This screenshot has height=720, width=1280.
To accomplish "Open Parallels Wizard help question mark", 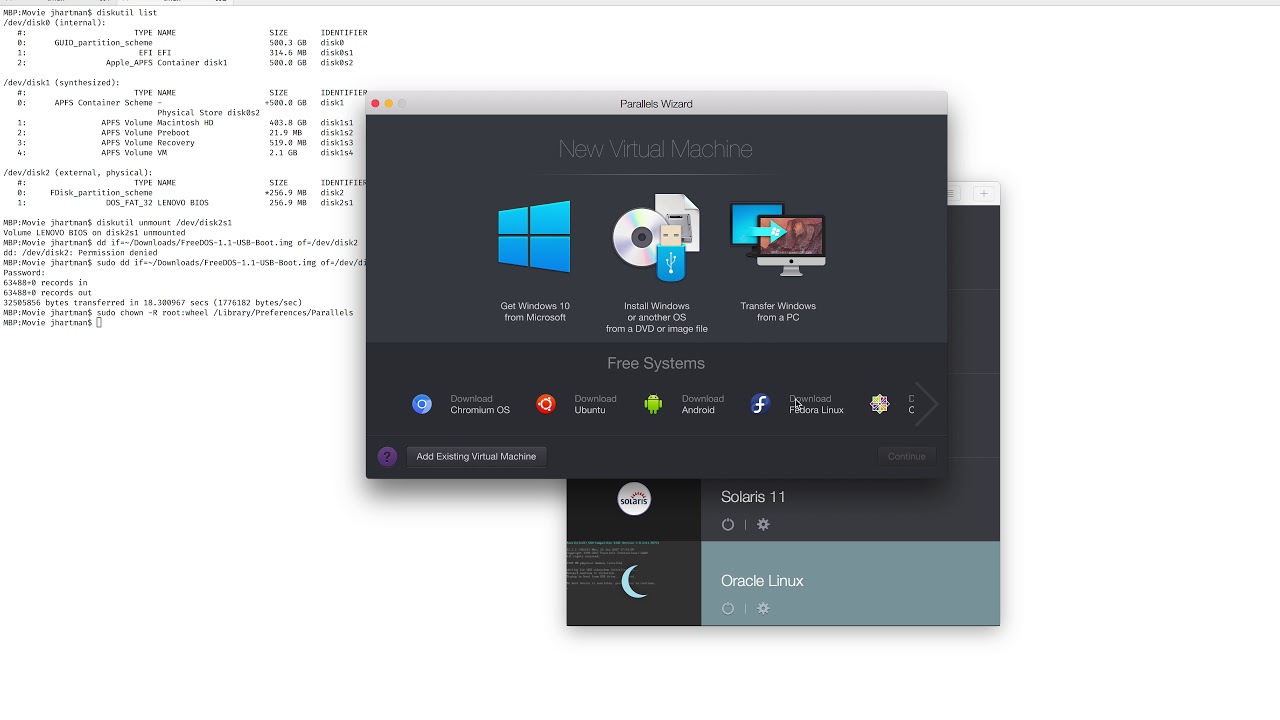I will point(387,456).
